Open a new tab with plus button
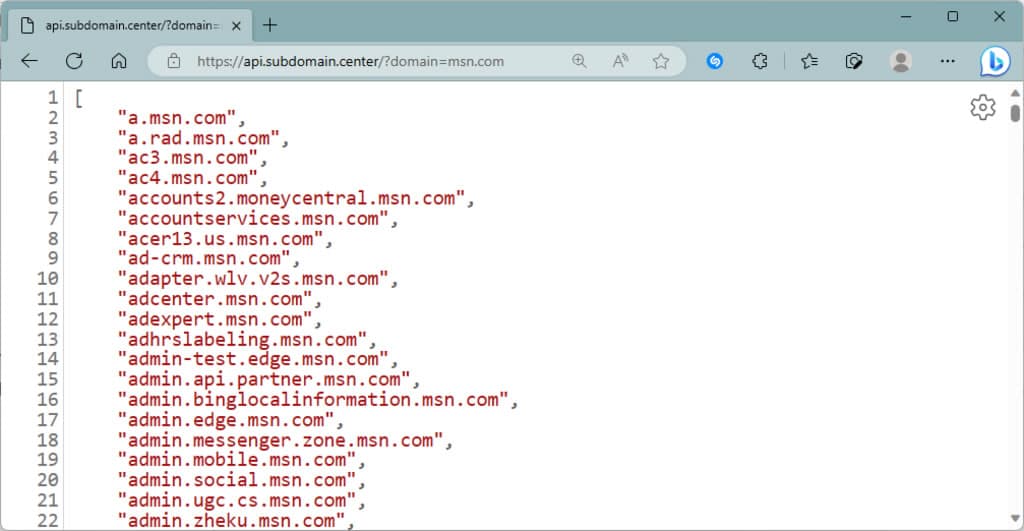Viewport: 1024px width, 531px height. [x=270, y=25]
